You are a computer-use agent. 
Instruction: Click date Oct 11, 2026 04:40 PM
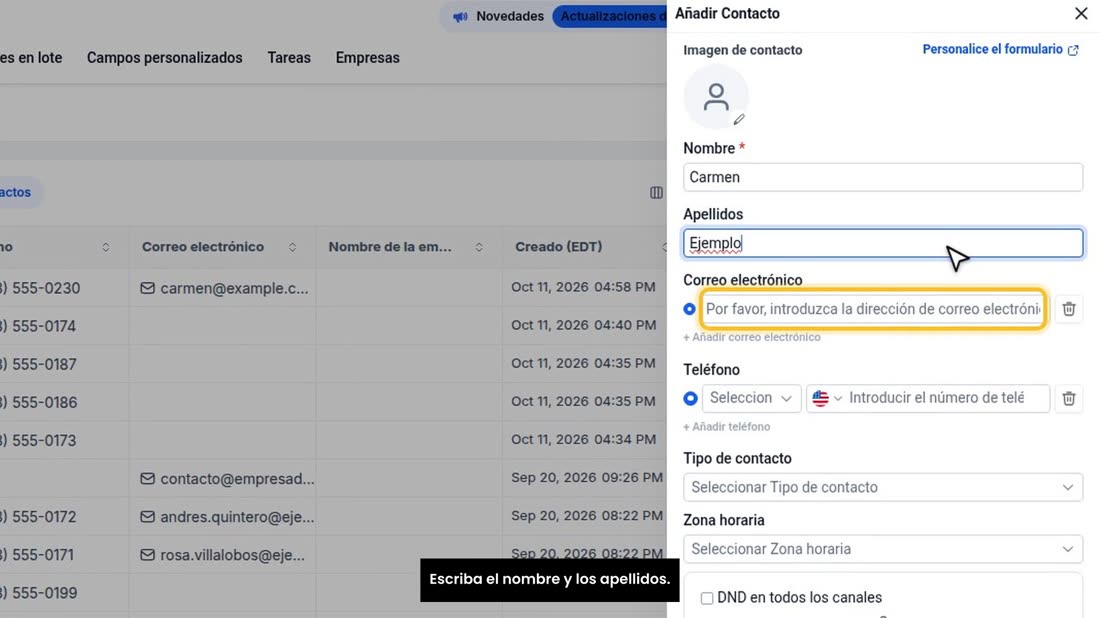pyautogui.click(x=583, y=325)
